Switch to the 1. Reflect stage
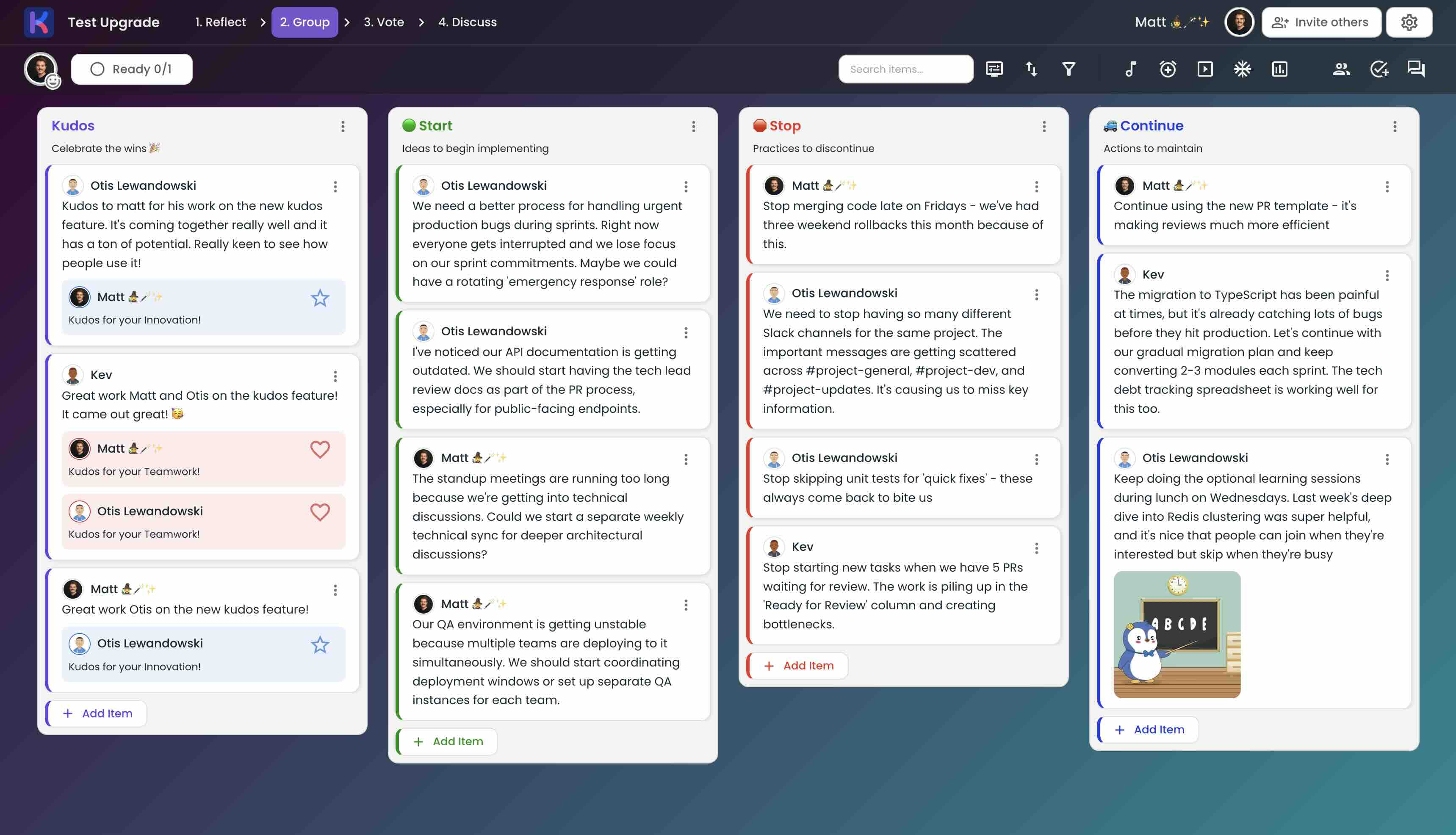The height and width of the screenshot is (835, 1456). [220, 22]
